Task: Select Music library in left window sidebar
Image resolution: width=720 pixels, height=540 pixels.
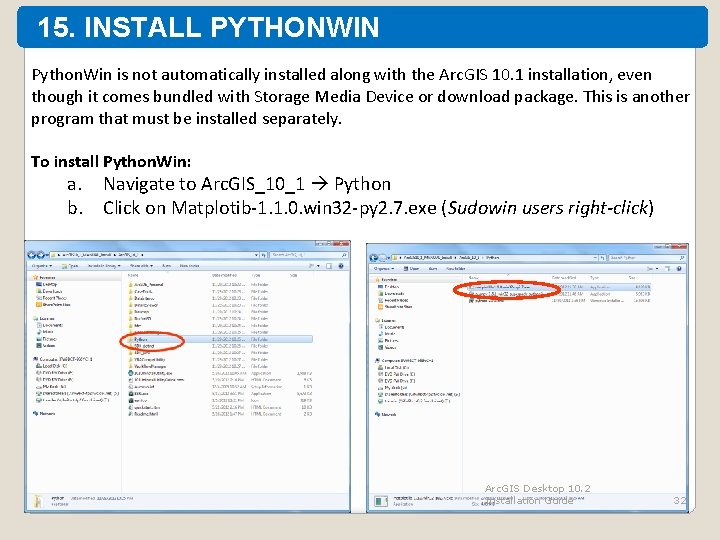Action: 45,332
